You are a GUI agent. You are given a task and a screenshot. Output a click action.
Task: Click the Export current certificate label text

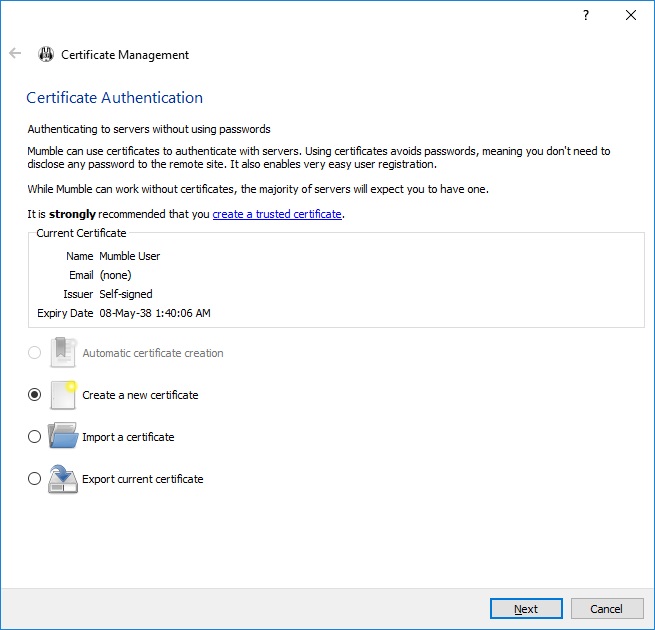(143, 479)
